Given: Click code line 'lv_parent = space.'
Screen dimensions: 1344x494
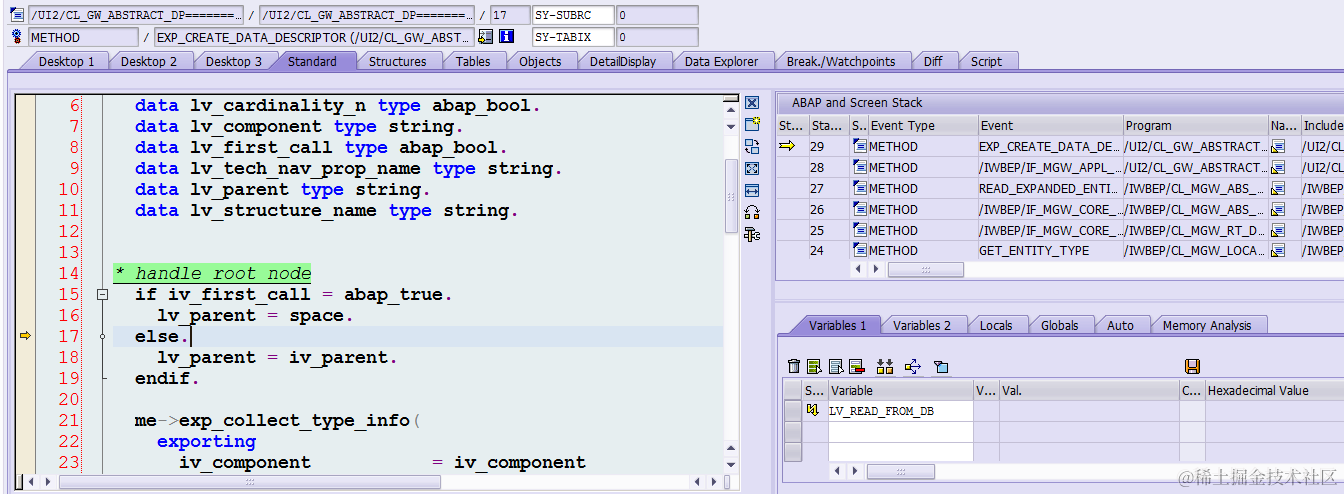Looking at the screenshot, I should click(255, 316).
